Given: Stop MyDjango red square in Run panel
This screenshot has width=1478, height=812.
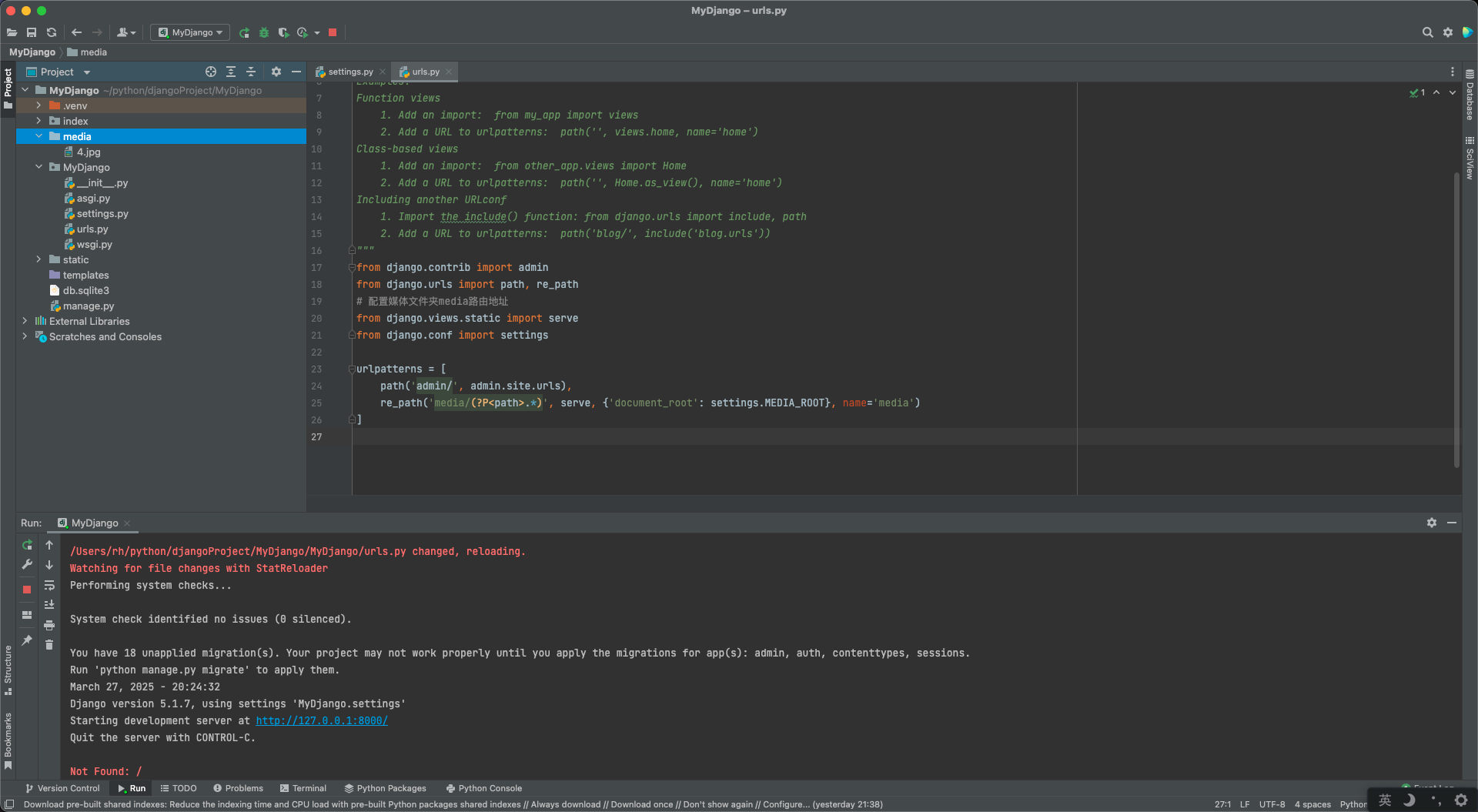Looking at the screenshot, I should 27,590.
